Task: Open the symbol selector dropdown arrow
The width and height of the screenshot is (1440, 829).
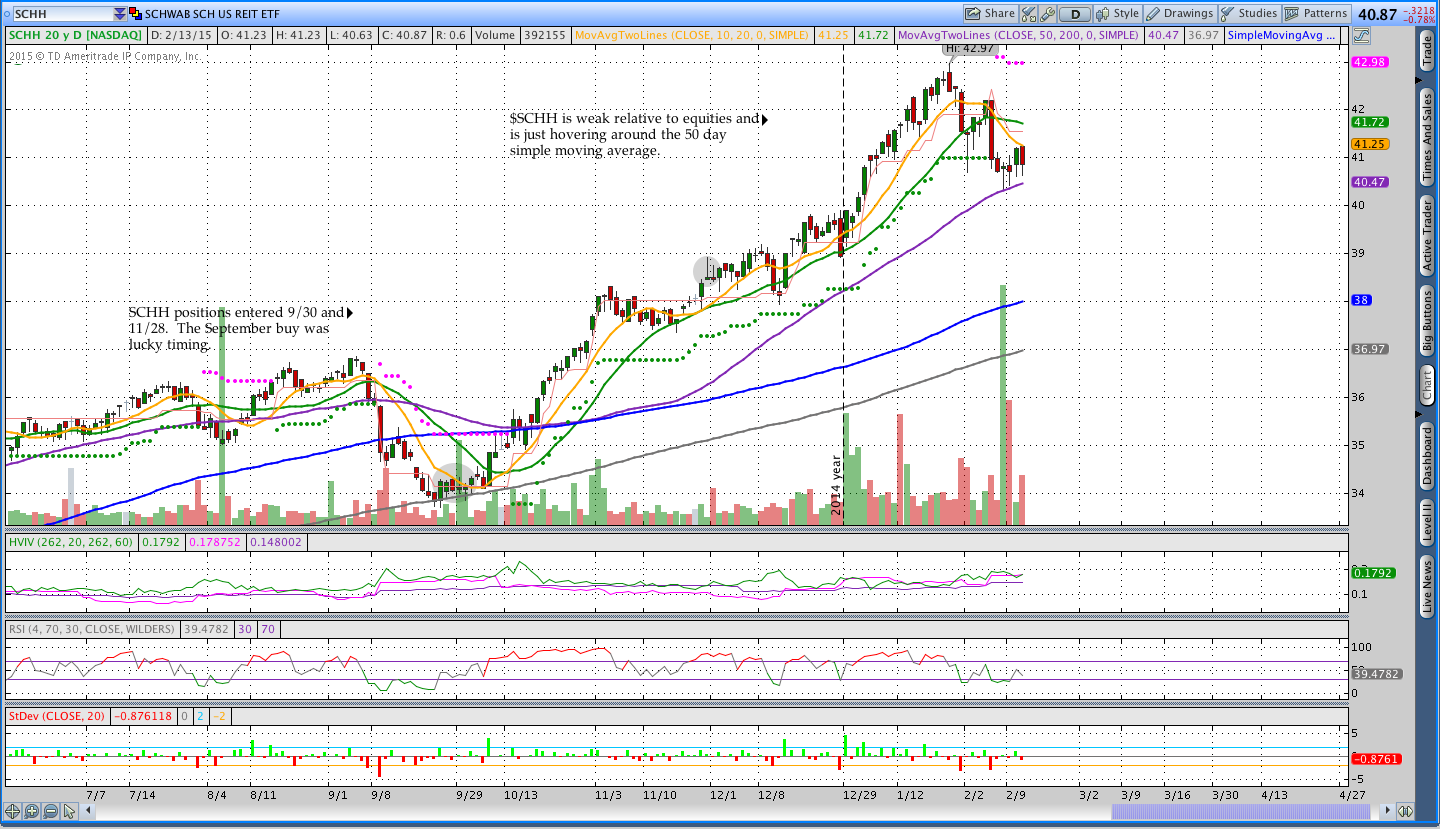Action: [120, 14]
